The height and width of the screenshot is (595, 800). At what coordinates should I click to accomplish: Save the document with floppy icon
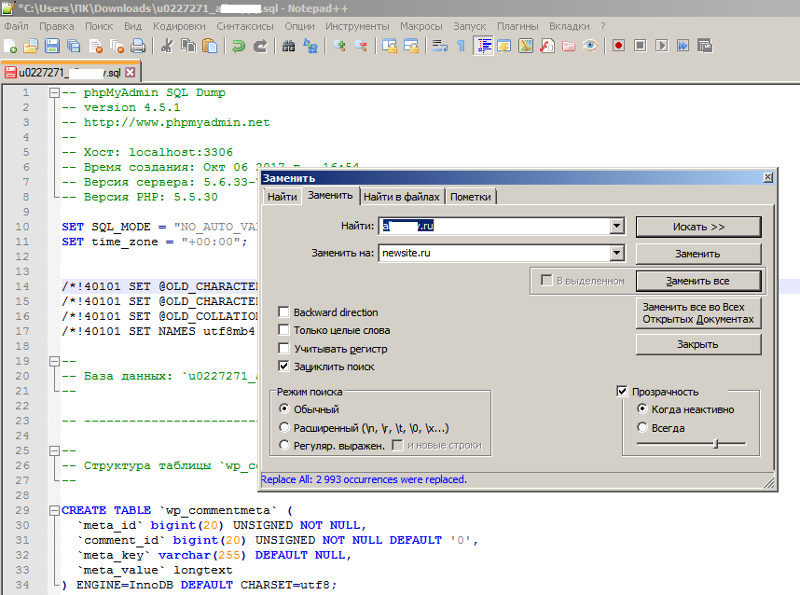point(52,46)
